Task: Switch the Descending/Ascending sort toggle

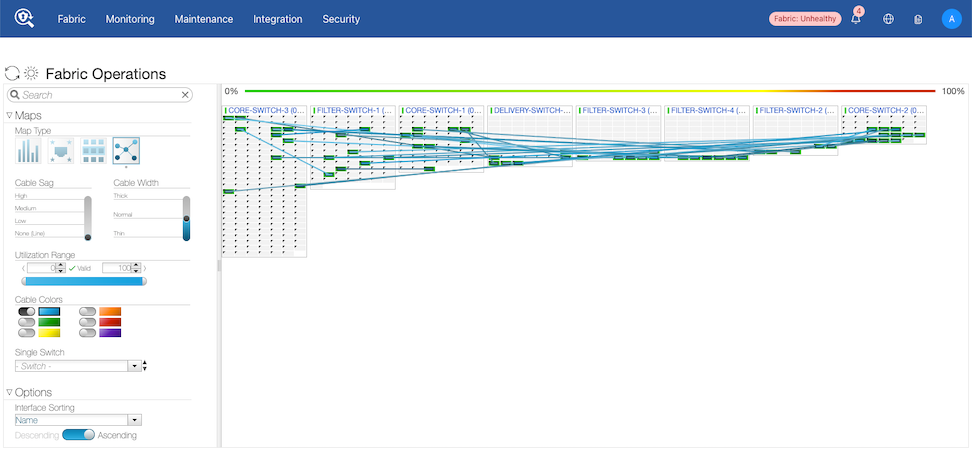Action: (79, 435)
